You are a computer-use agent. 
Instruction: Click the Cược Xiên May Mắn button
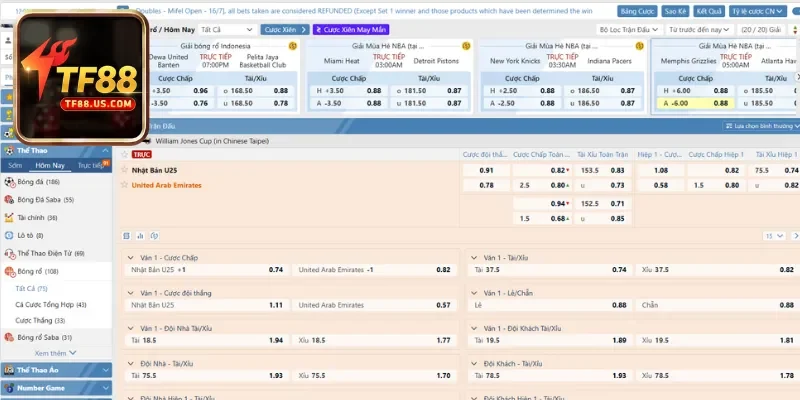(351, 30)
